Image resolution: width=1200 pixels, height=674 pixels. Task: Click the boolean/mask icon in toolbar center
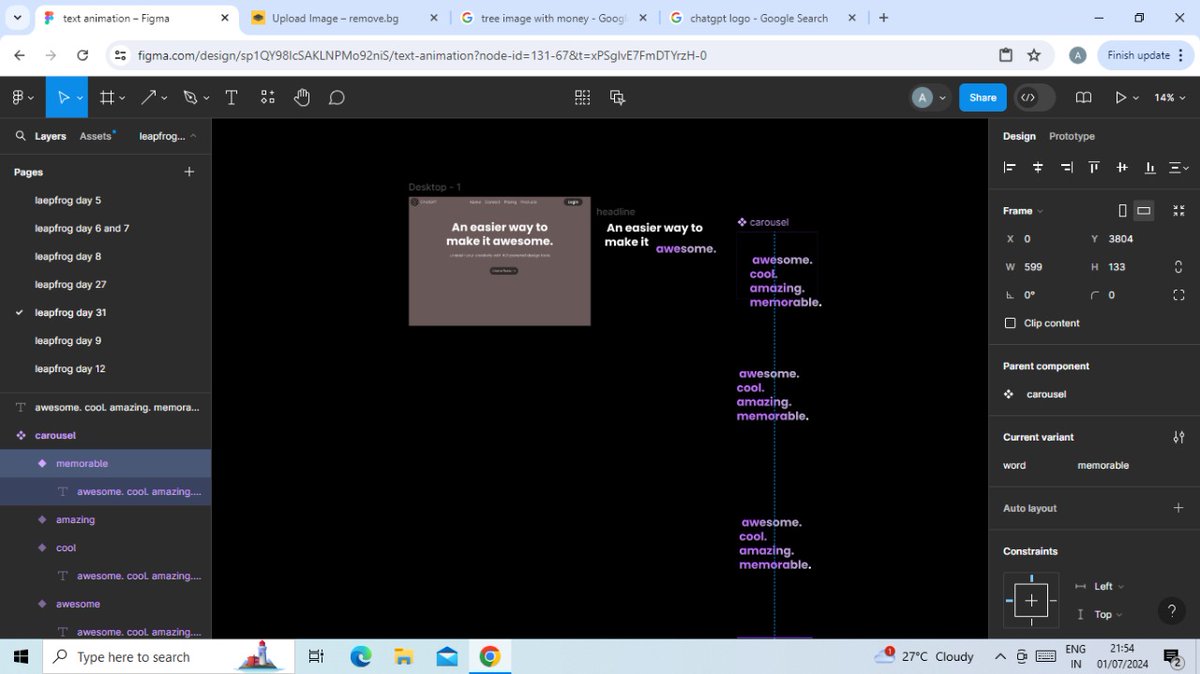click(617, 97)
